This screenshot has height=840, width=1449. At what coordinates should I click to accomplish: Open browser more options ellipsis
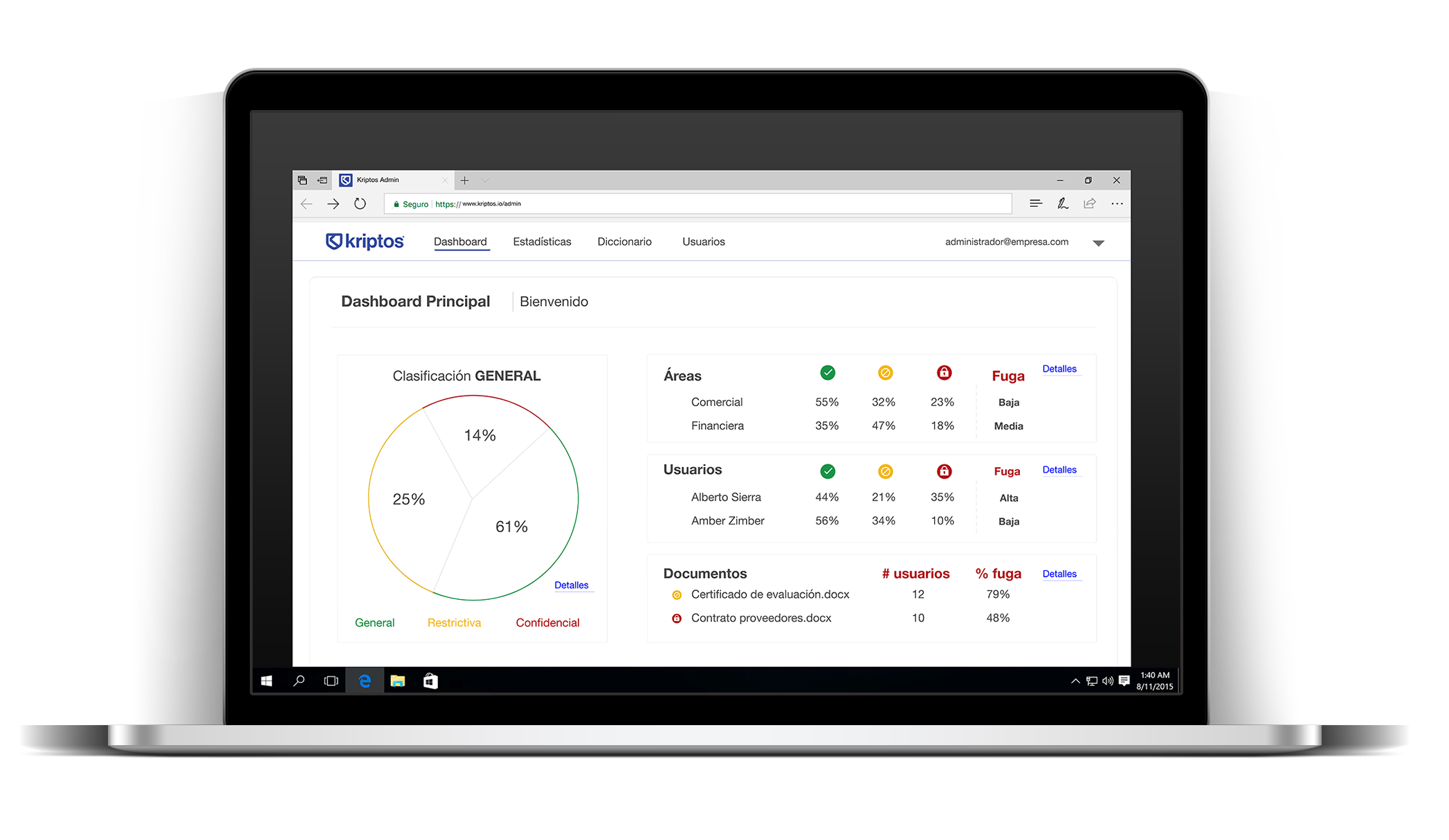(1117, 203)
